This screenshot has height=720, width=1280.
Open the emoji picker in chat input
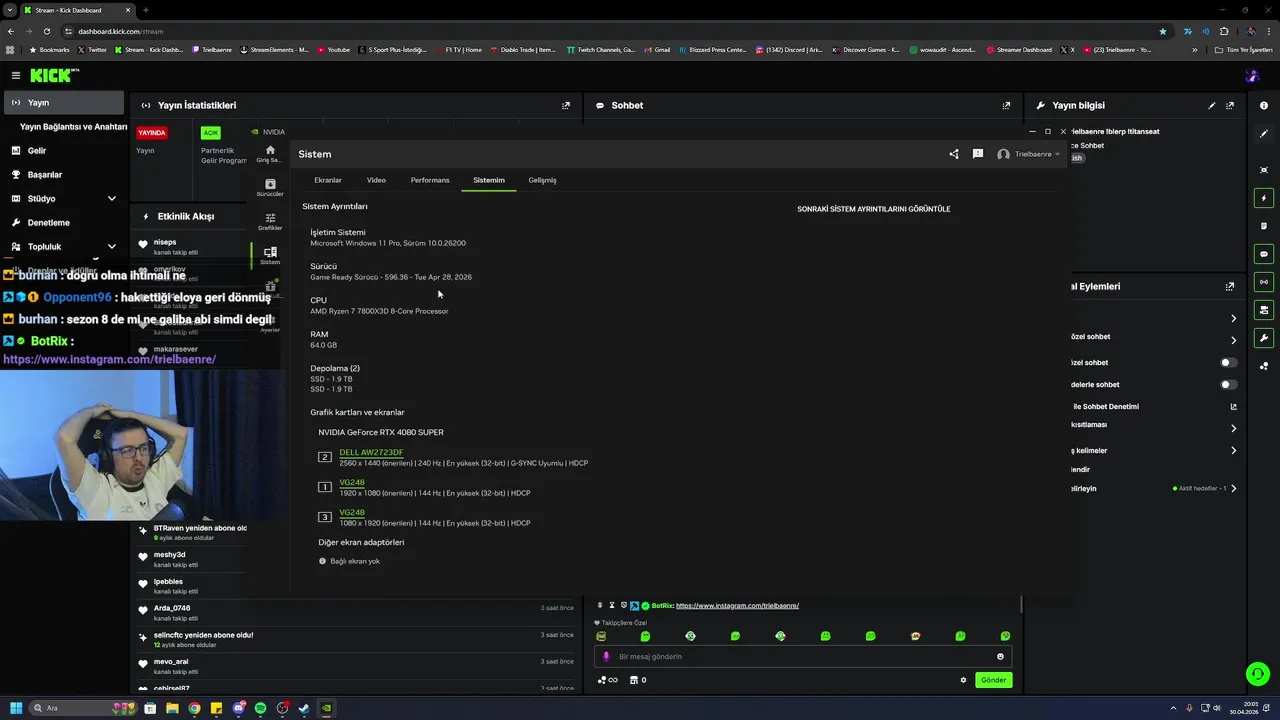(1000, 657)
